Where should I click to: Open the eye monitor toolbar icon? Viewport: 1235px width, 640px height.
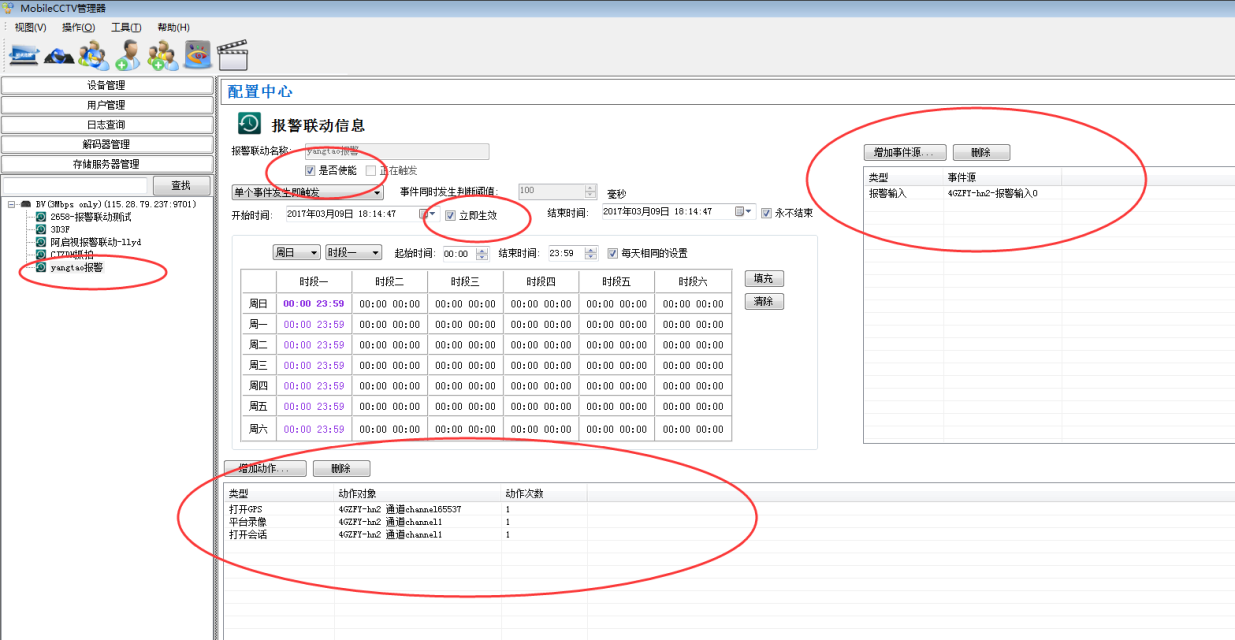197,54
